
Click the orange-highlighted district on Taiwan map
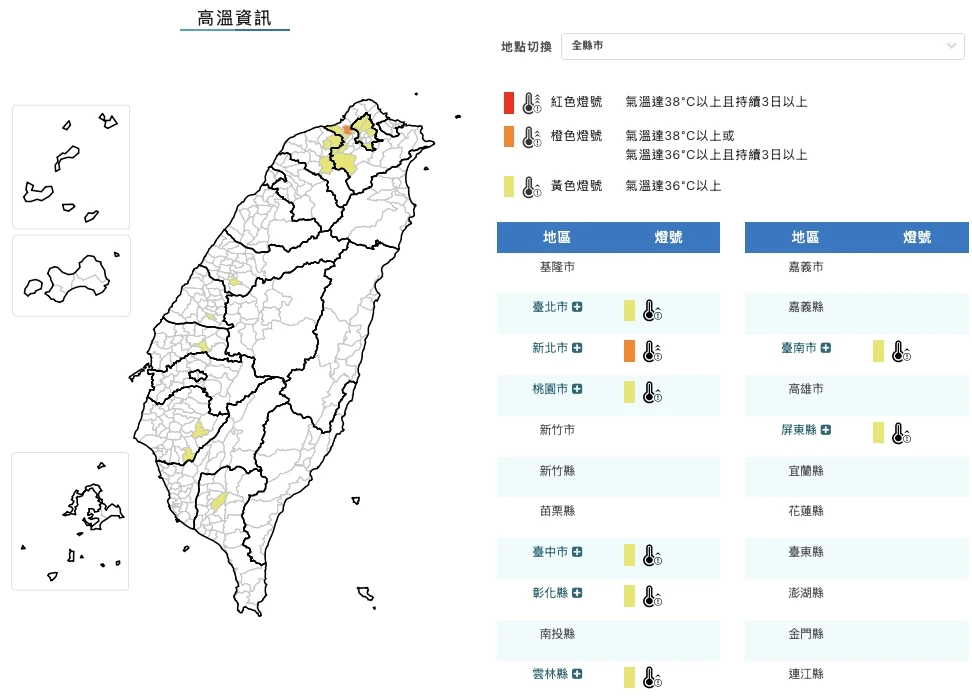pyautogui.click(x=347, y=130)
